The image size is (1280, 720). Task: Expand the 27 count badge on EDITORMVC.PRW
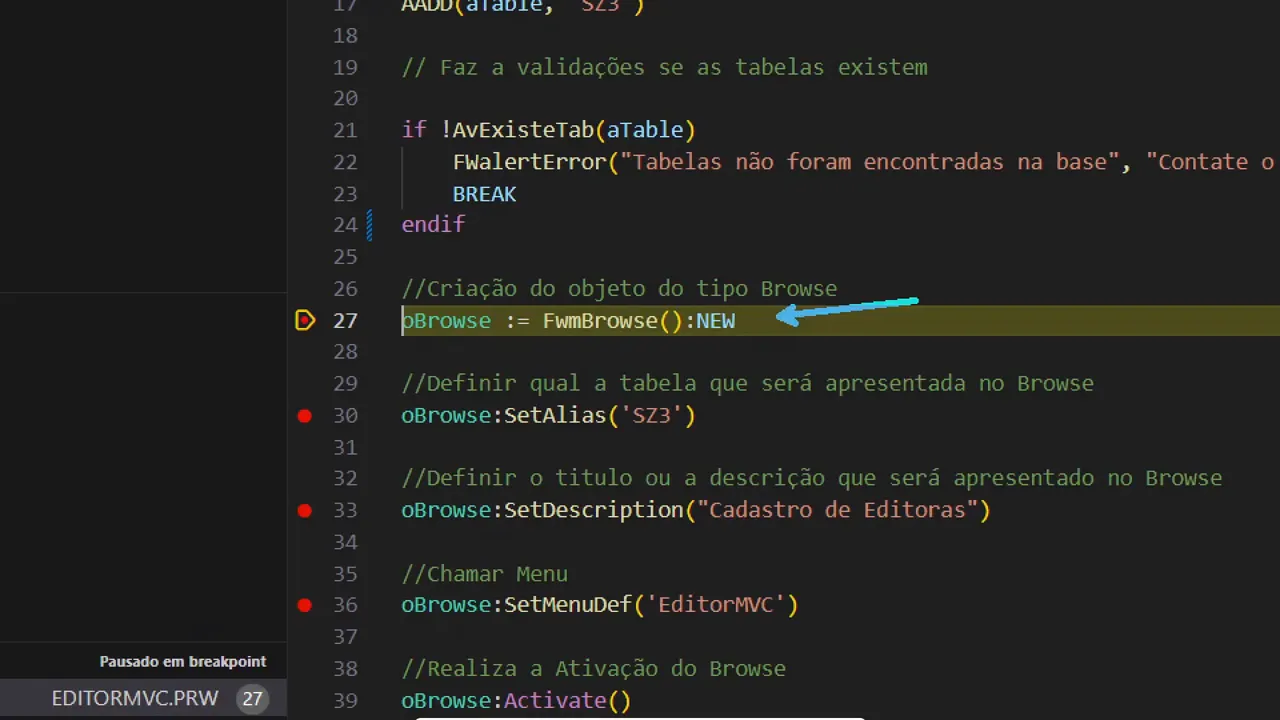pos(253,698)
